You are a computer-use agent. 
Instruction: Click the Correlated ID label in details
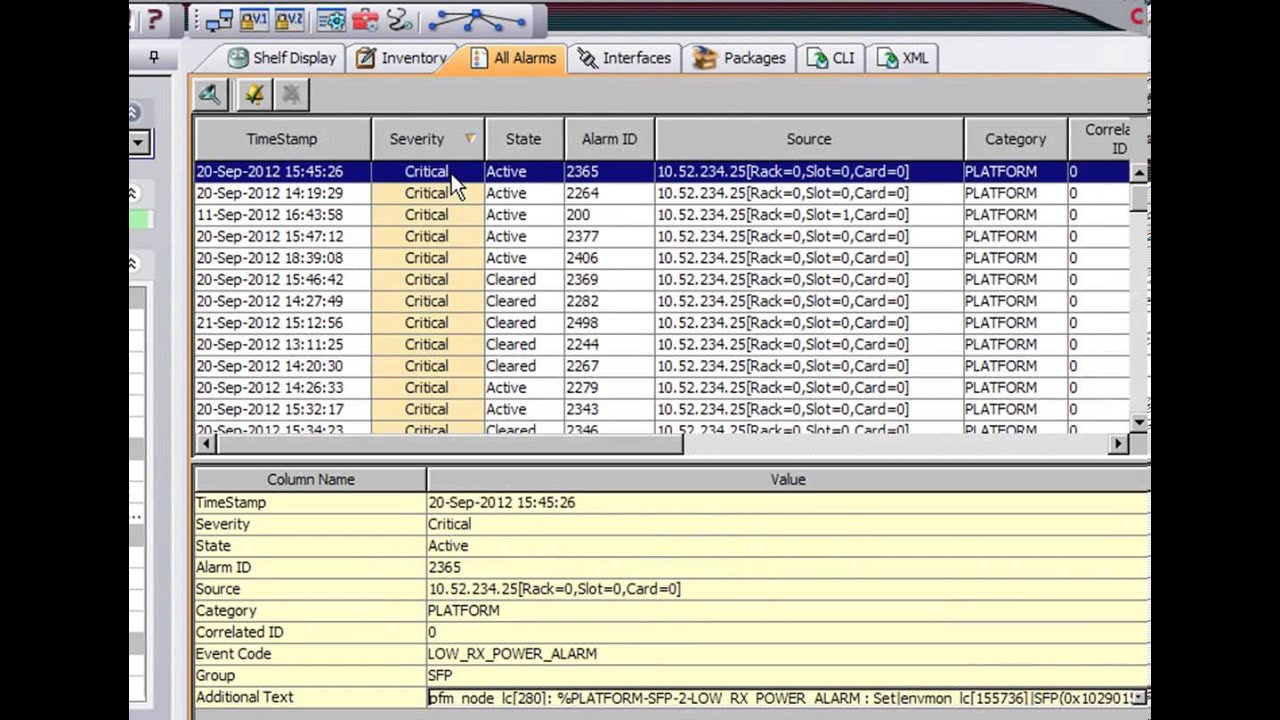(240, 632)
